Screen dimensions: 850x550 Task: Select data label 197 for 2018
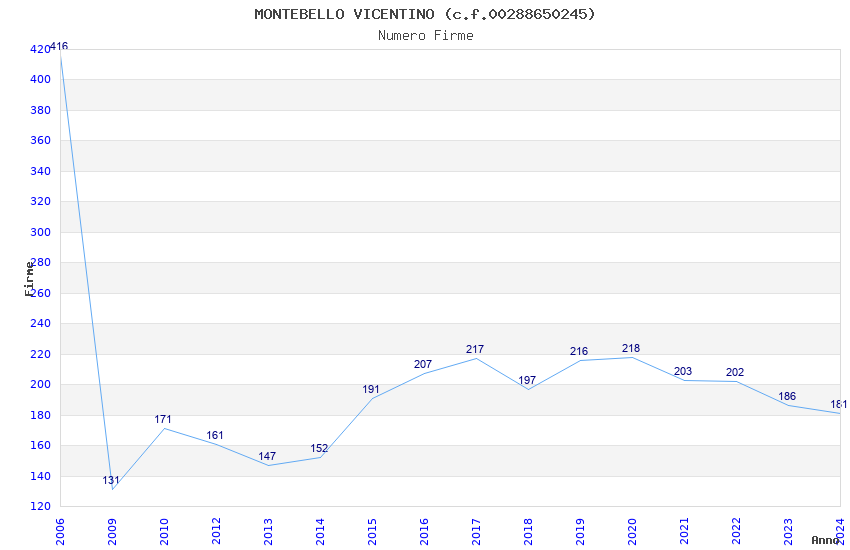(x=527, y=380)
